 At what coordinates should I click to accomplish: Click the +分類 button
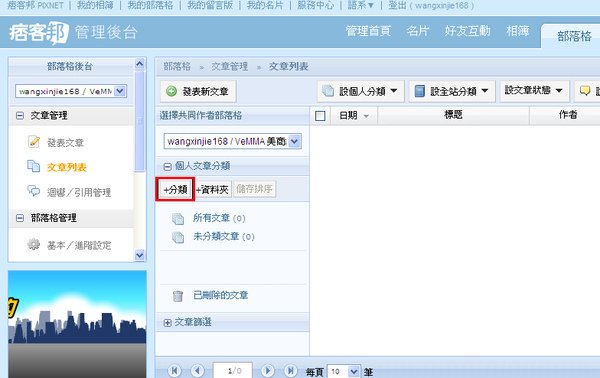pos(175,189)
